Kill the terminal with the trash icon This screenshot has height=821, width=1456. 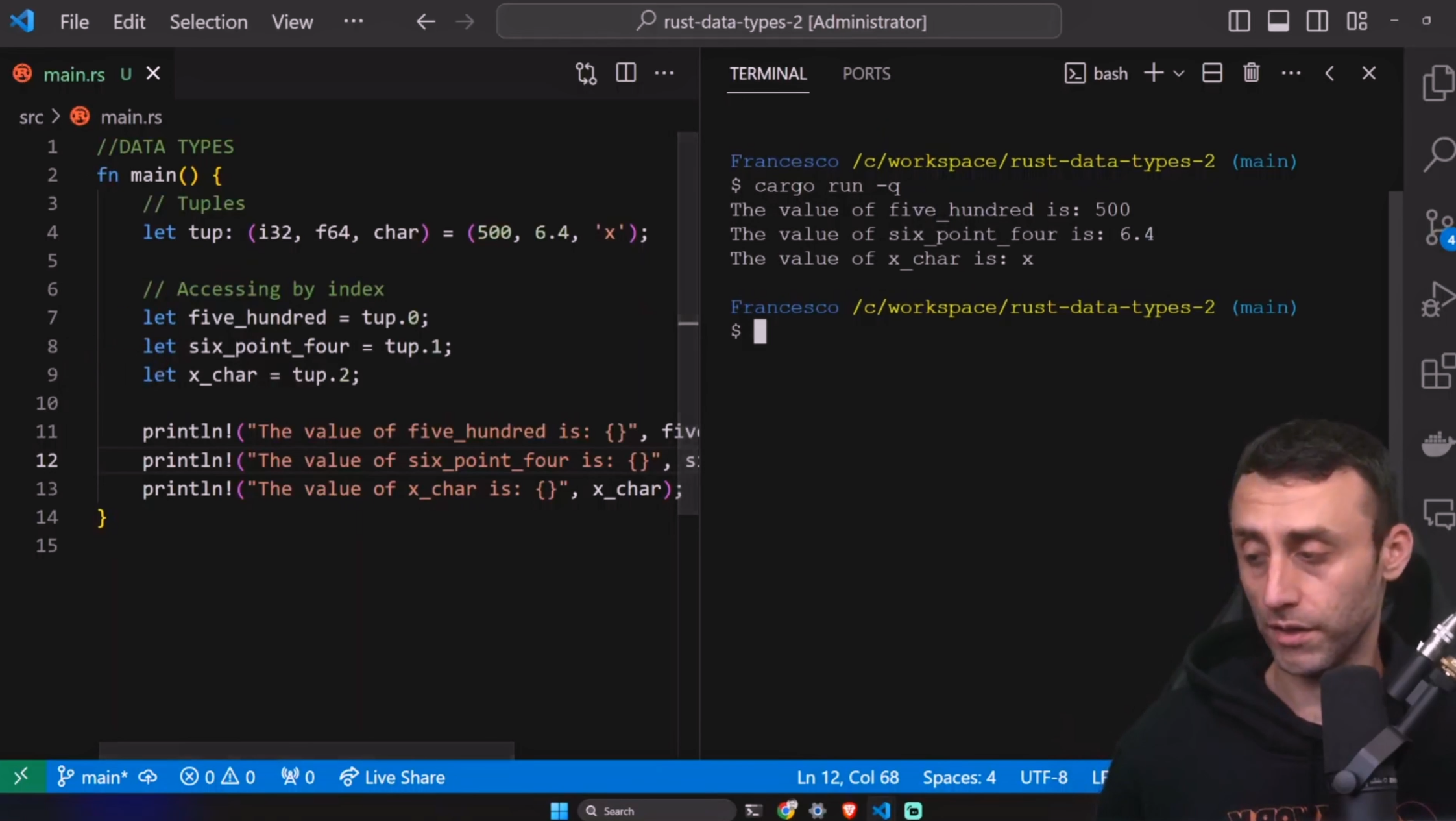(x=1251, y=73)
